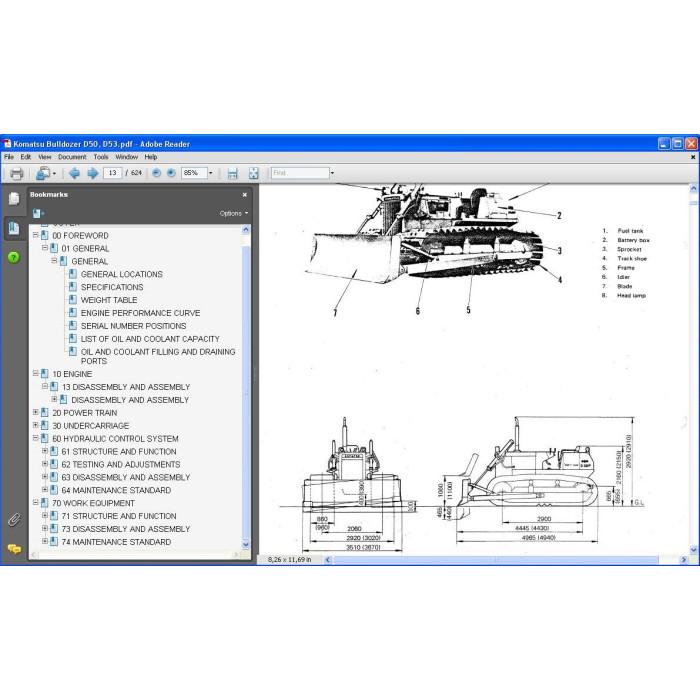Click the bookmark icon beside SPECIFICATIONS

(73, 287)
